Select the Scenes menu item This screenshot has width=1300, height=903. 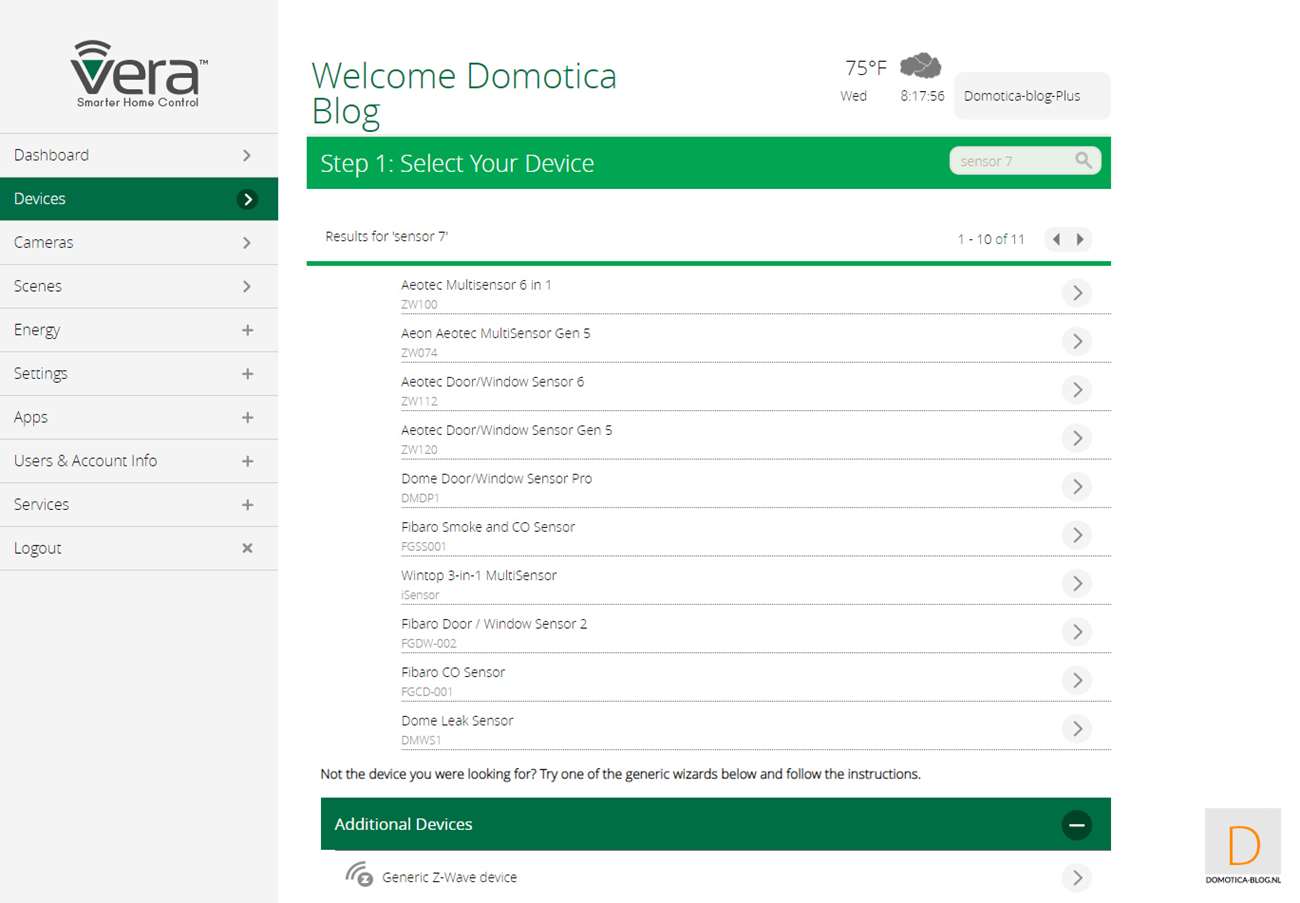pos(138,286)
